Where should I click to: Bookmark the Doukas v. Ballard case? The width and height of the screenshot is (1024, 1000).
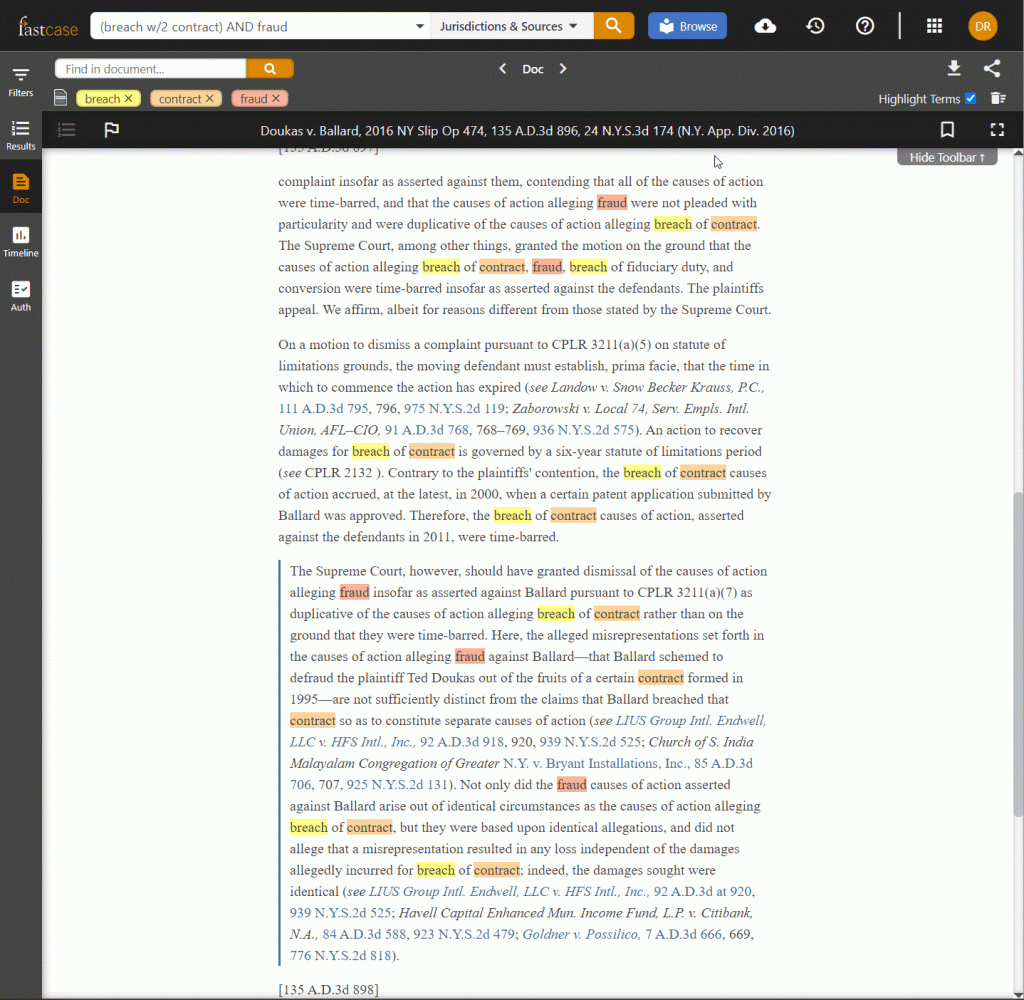tap(947, 130)
